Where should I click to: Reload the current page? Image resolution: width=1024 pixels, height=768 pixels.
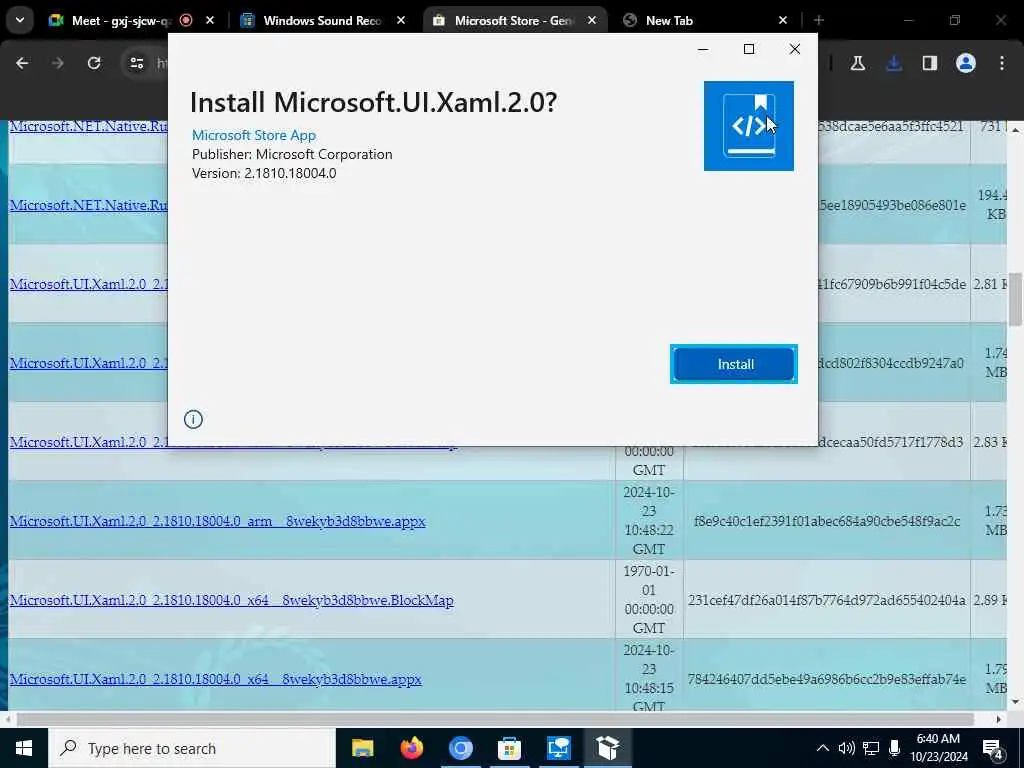pos(94,63)
